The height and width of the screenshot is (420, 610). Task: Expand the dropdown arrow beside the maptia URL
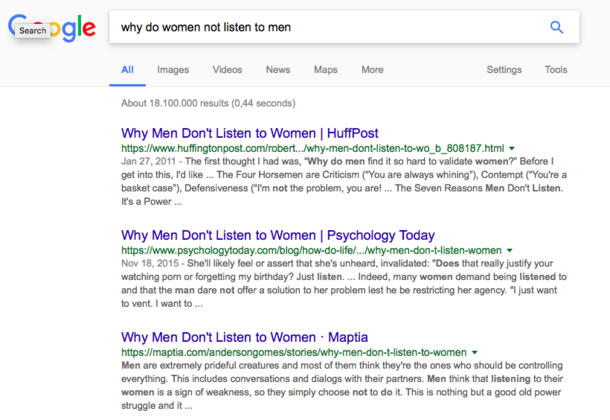pos(475,352)
